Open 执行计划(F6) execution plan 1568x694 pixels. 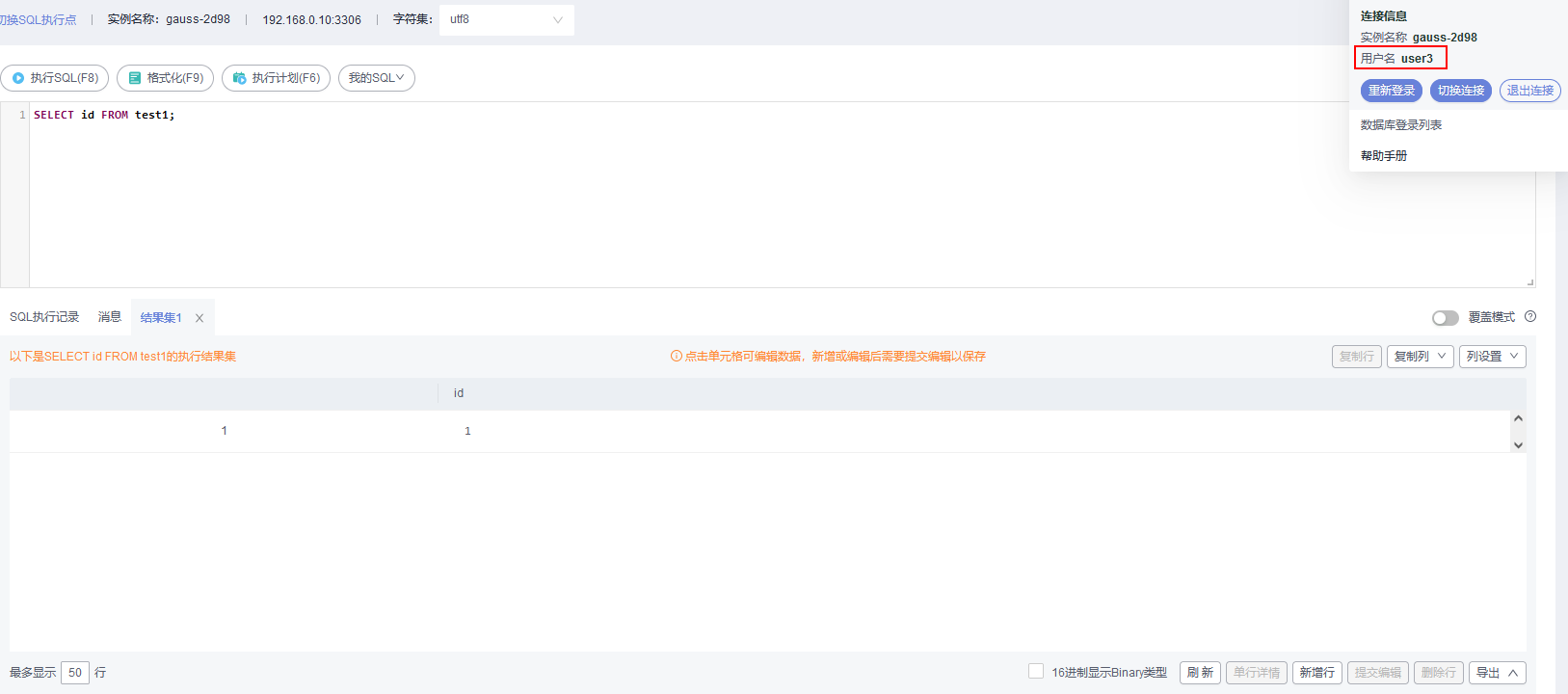(276, 78)
